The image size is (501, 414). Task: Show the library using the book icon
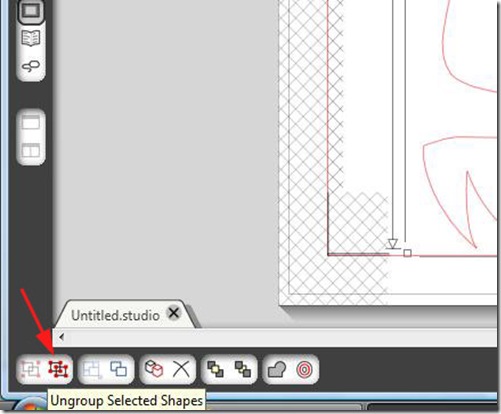(x=31, y=38)
